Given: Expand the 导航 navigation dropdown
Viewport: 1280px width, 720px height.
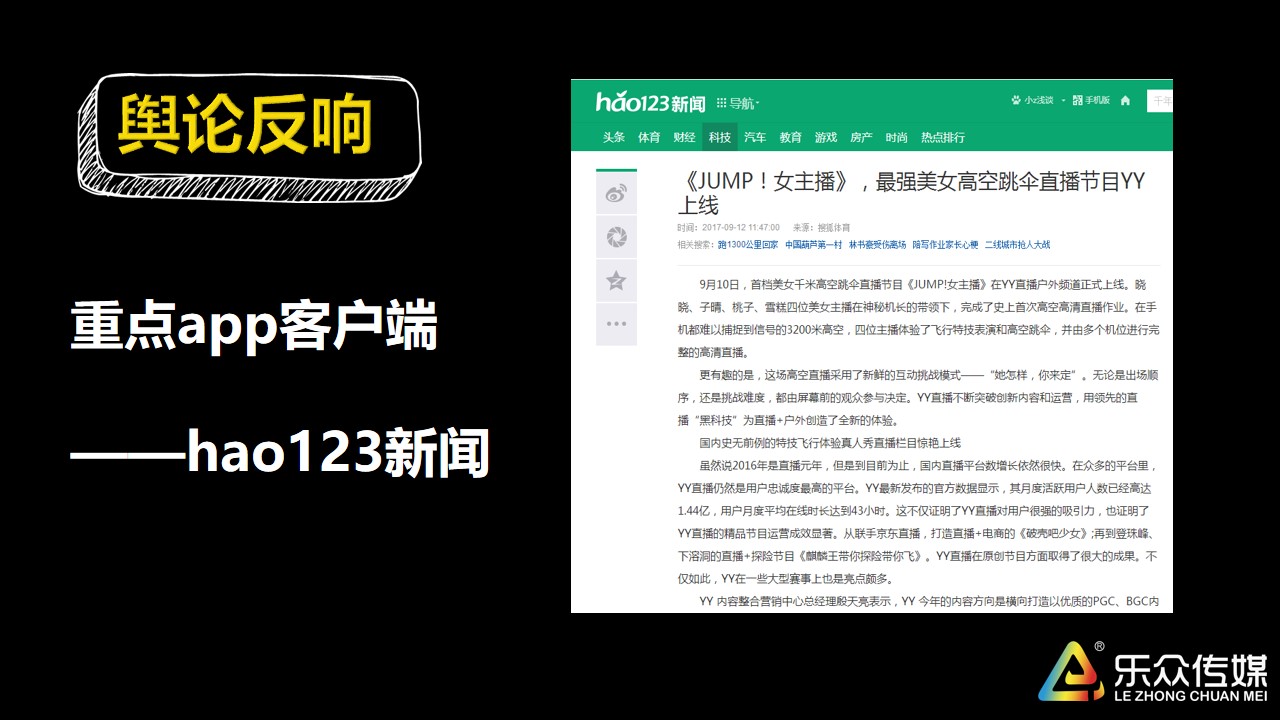Looking at the screenshot, I should pos(738,103).
